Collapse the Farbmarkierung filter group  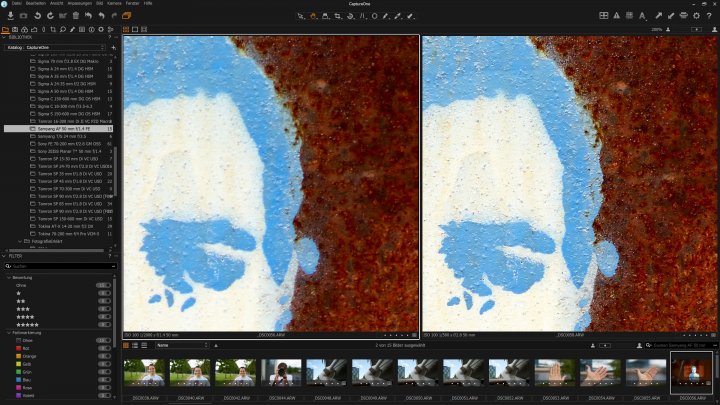click(9, 332)
